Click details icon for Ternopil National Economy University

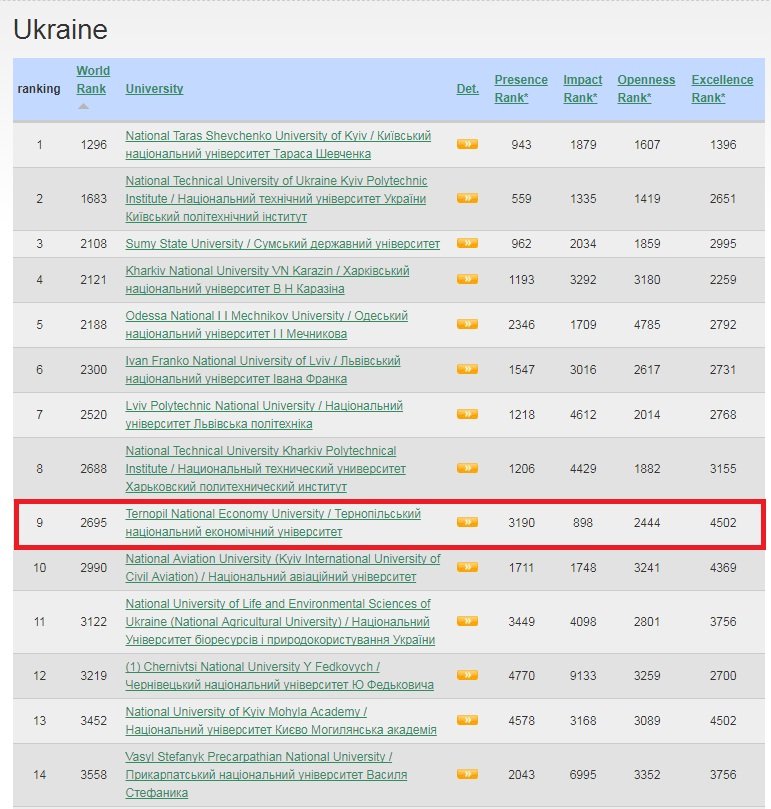[x=467, y=522]
